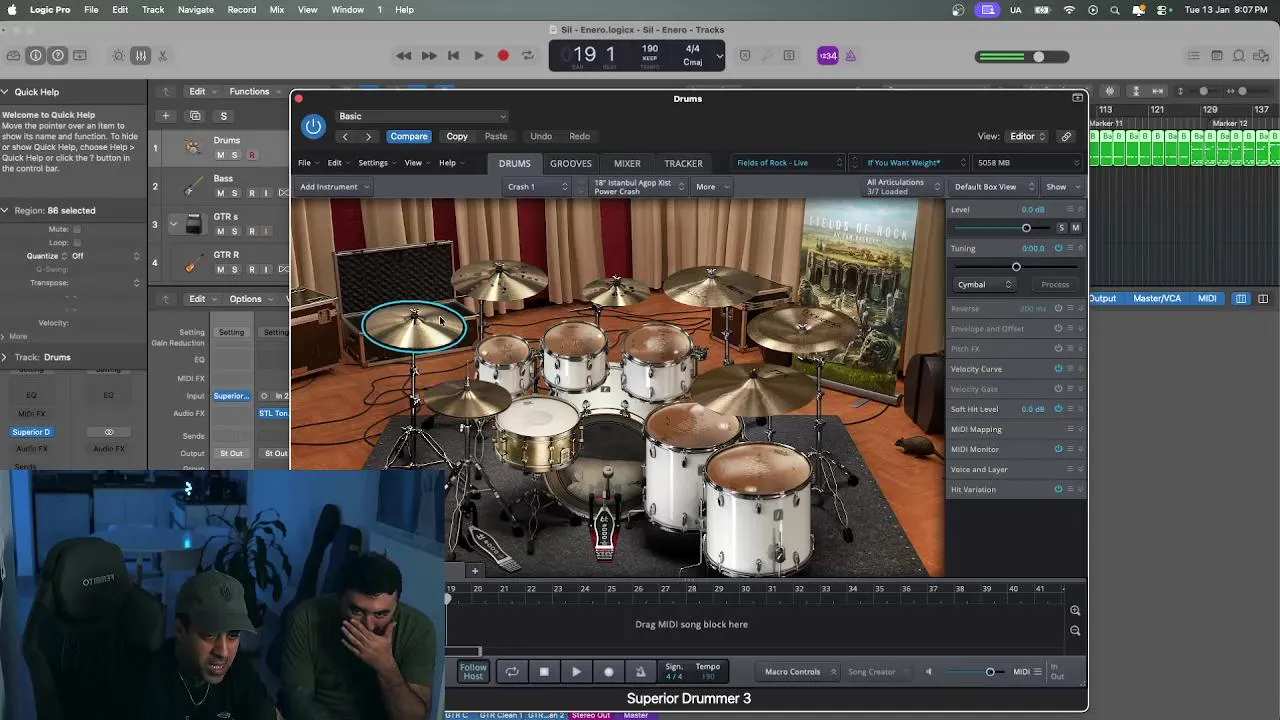The height and width of the screenshot is (720, 1280).
Task: Toggle Hit Variation power button
Action: click(1058, 489)
